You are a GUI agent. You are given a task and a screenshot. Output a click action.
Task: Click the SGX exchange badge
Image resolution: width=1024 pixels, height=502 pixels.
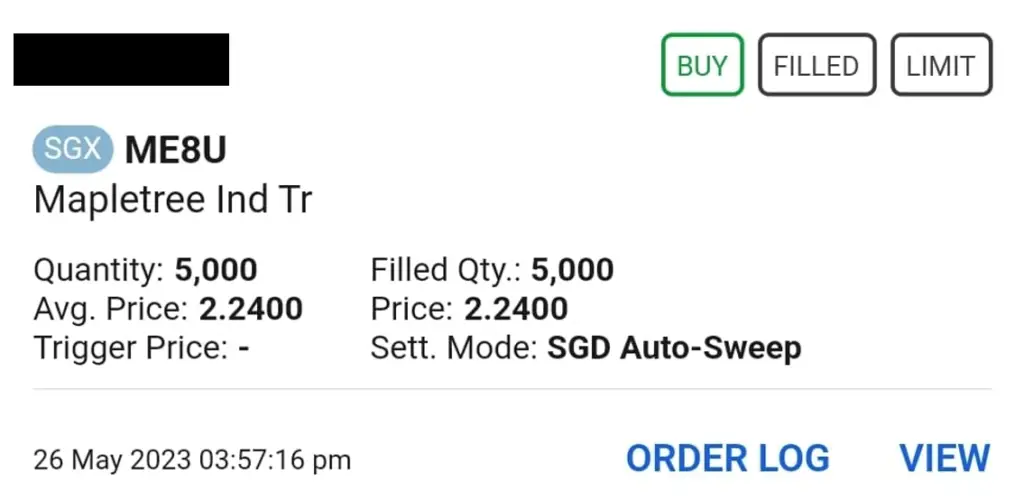tap(72, 149)
